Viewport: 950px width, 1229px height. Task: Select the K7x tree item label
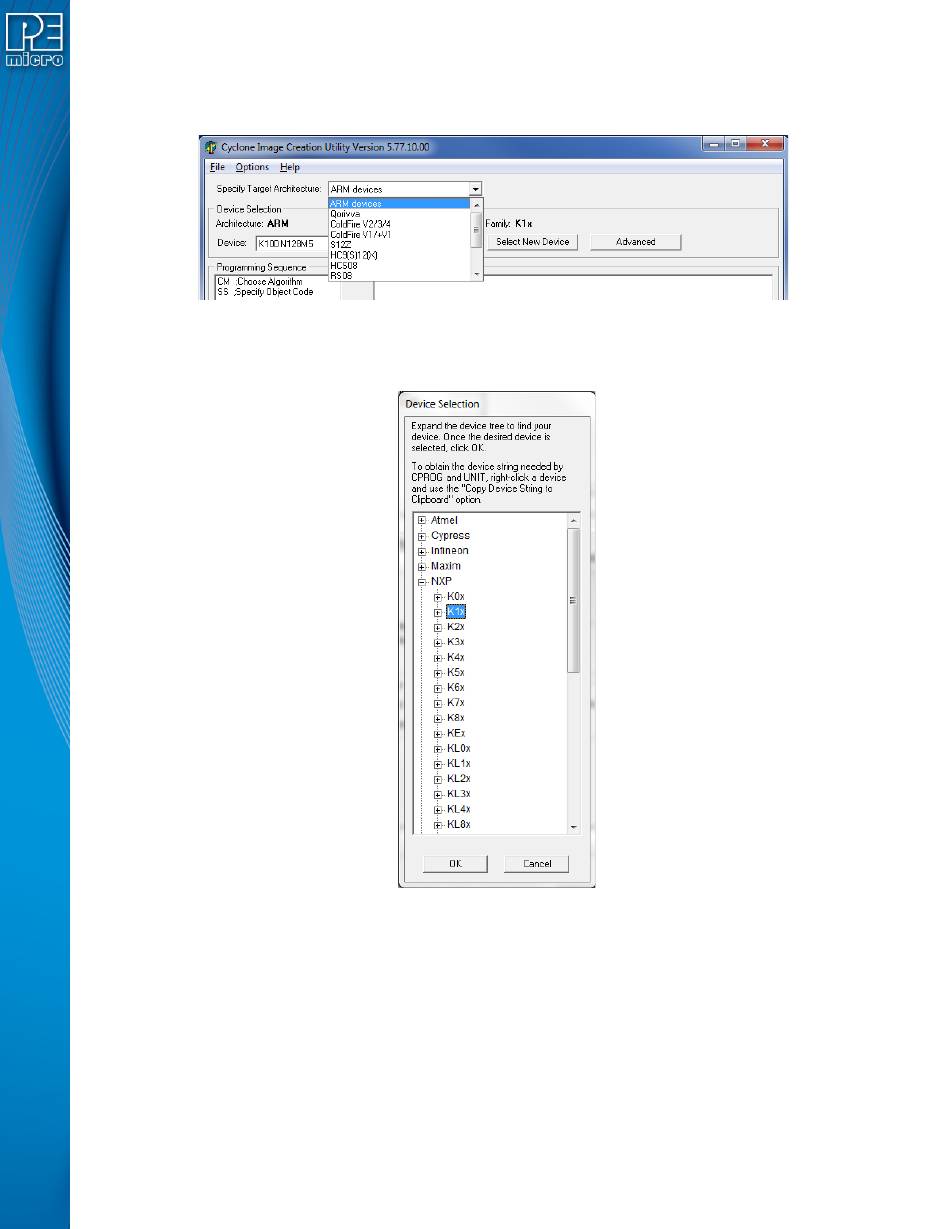[x=455, y=703]
